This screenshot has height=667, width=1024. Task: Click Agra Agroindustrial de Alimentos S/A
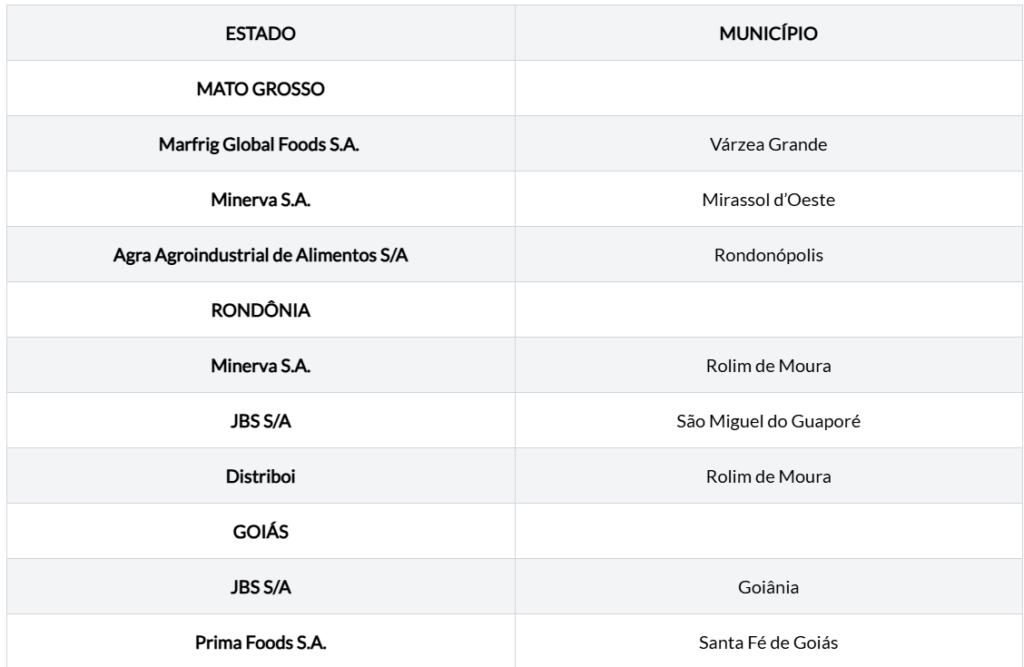click(261, 255)
